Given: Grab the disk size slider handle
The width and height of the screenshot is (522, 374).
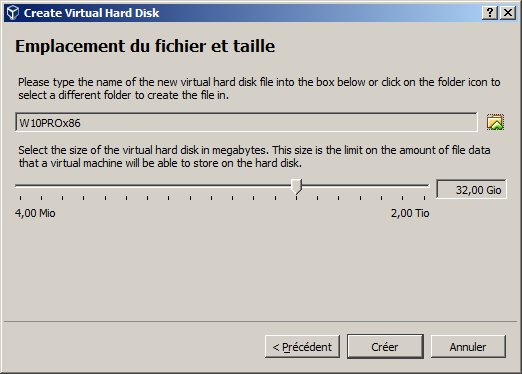Looking at the screenshot, I should (x=296, y=186).
